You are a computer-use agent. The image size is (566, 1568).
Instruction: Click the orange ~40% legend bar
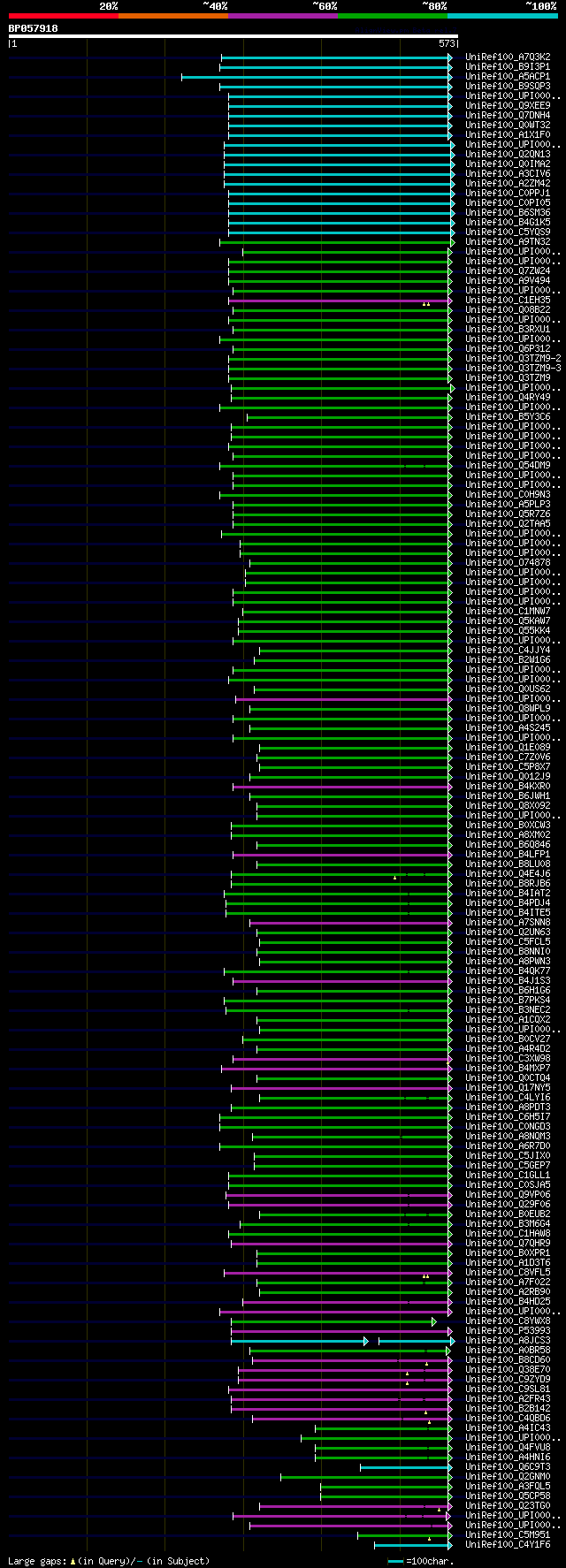click(172, 16)
